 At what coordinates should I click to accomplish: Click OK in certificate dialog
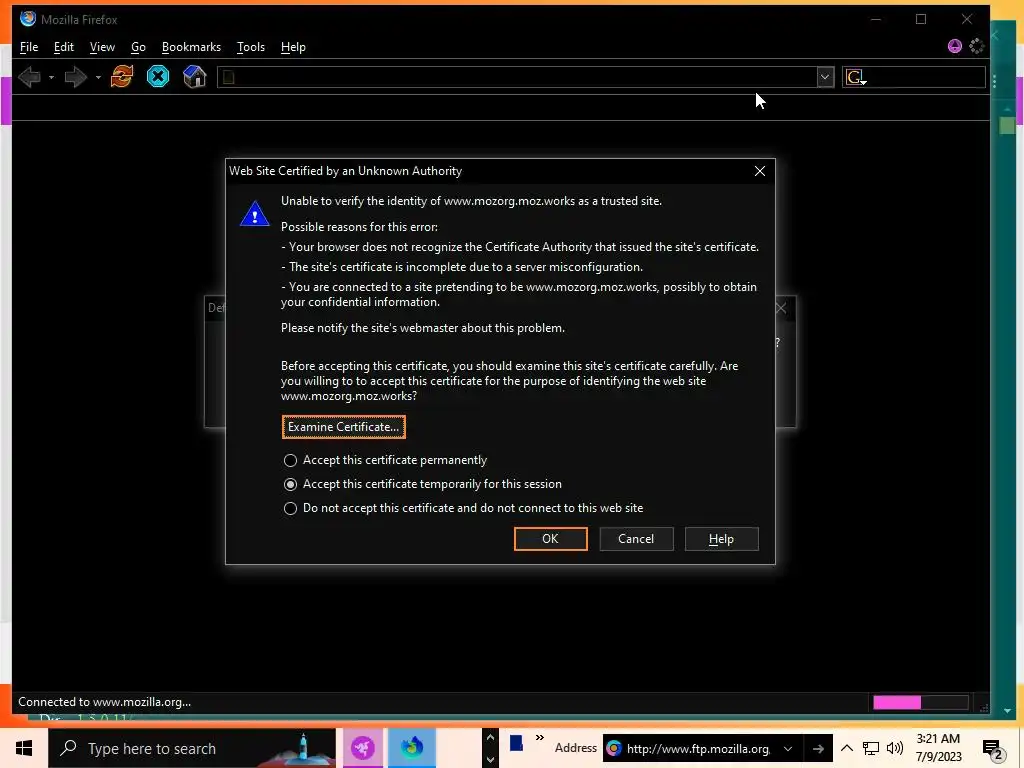551,539
